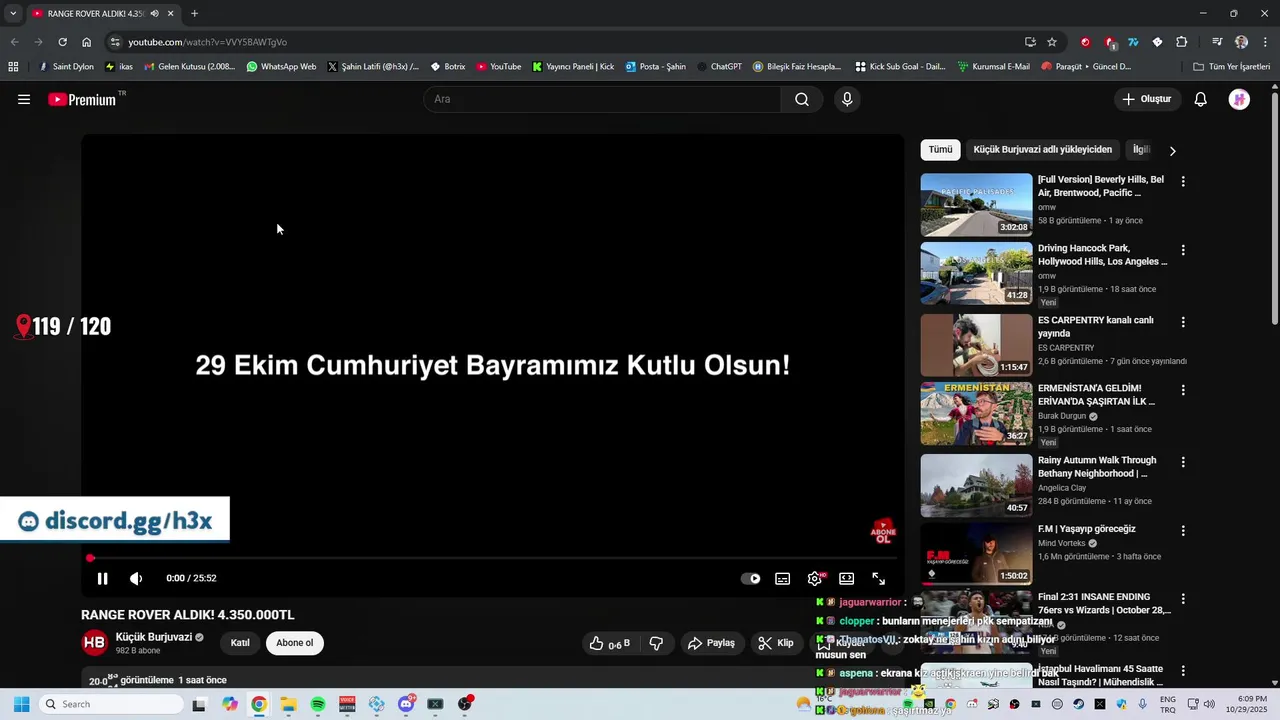Open Botrix bookmark

pyautogui.click(x=448, y=67)
